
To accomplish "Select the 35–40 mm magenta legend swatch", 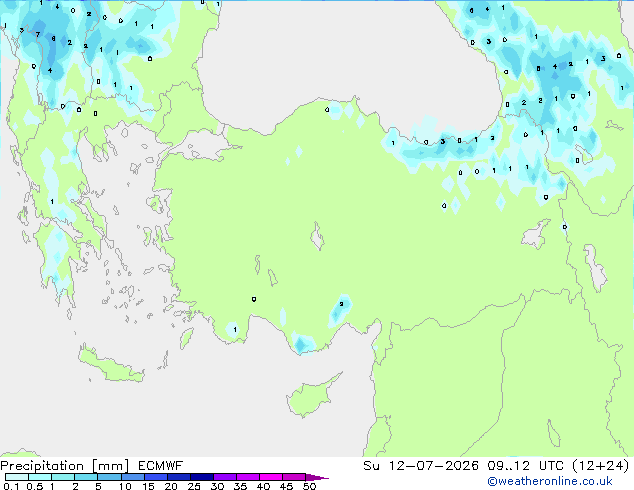I will click(247, 477).
